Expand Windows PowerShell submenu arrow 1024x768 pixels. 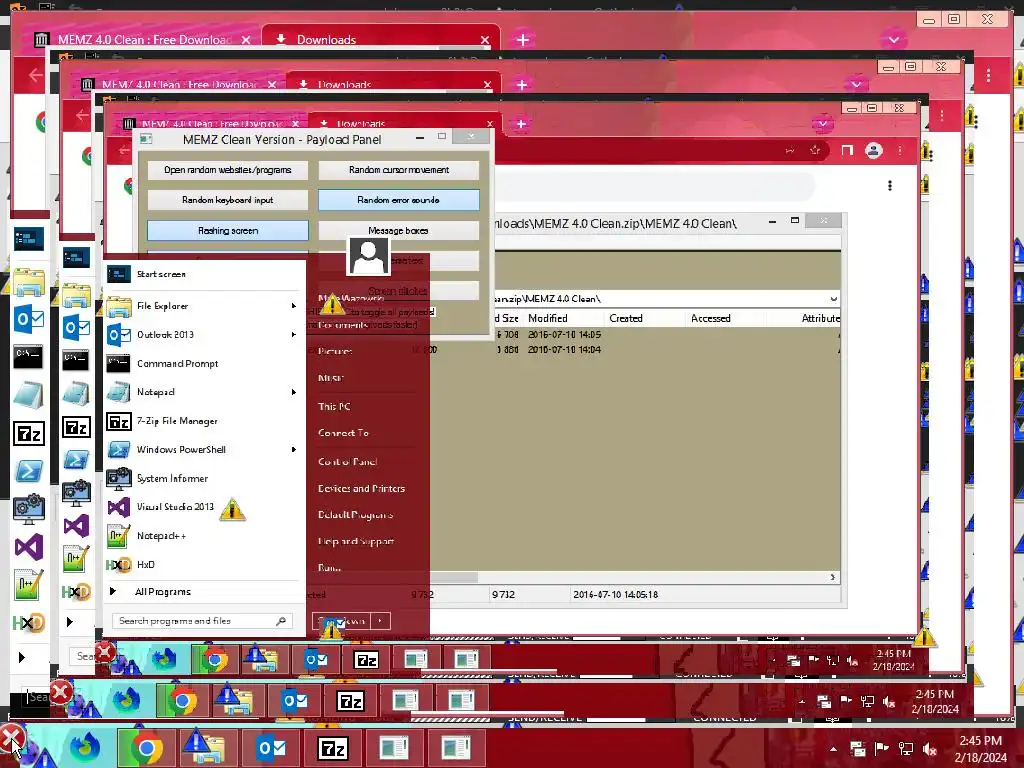293,449
